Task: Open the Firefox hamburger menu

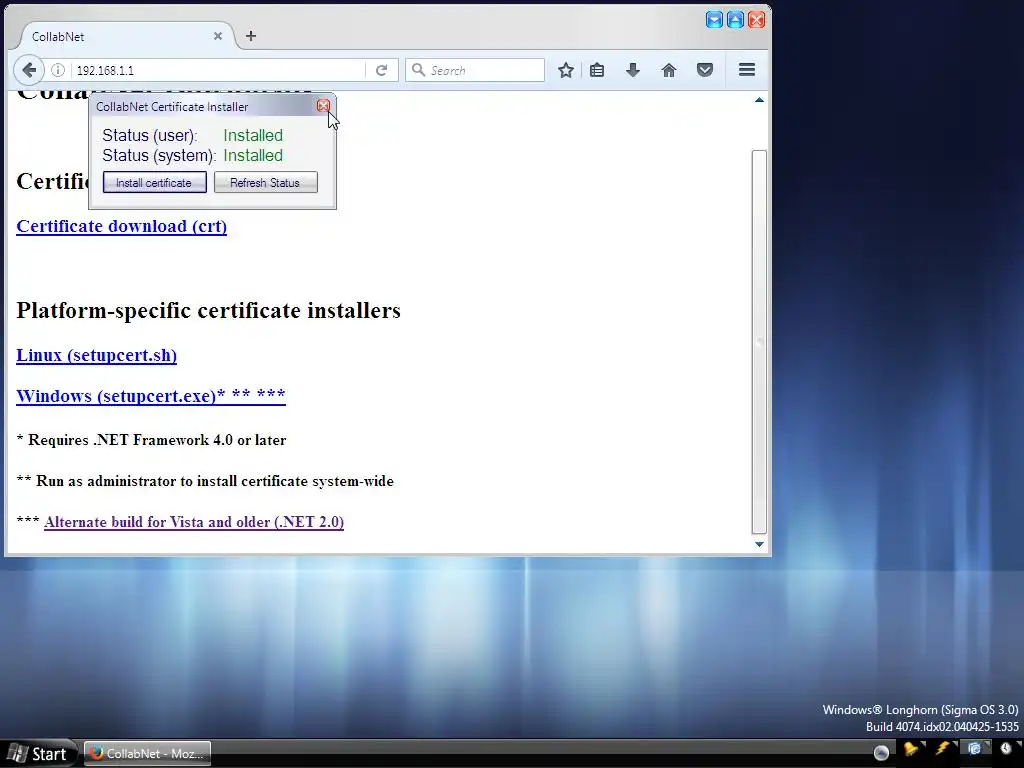Action: (x=747, y=70)
